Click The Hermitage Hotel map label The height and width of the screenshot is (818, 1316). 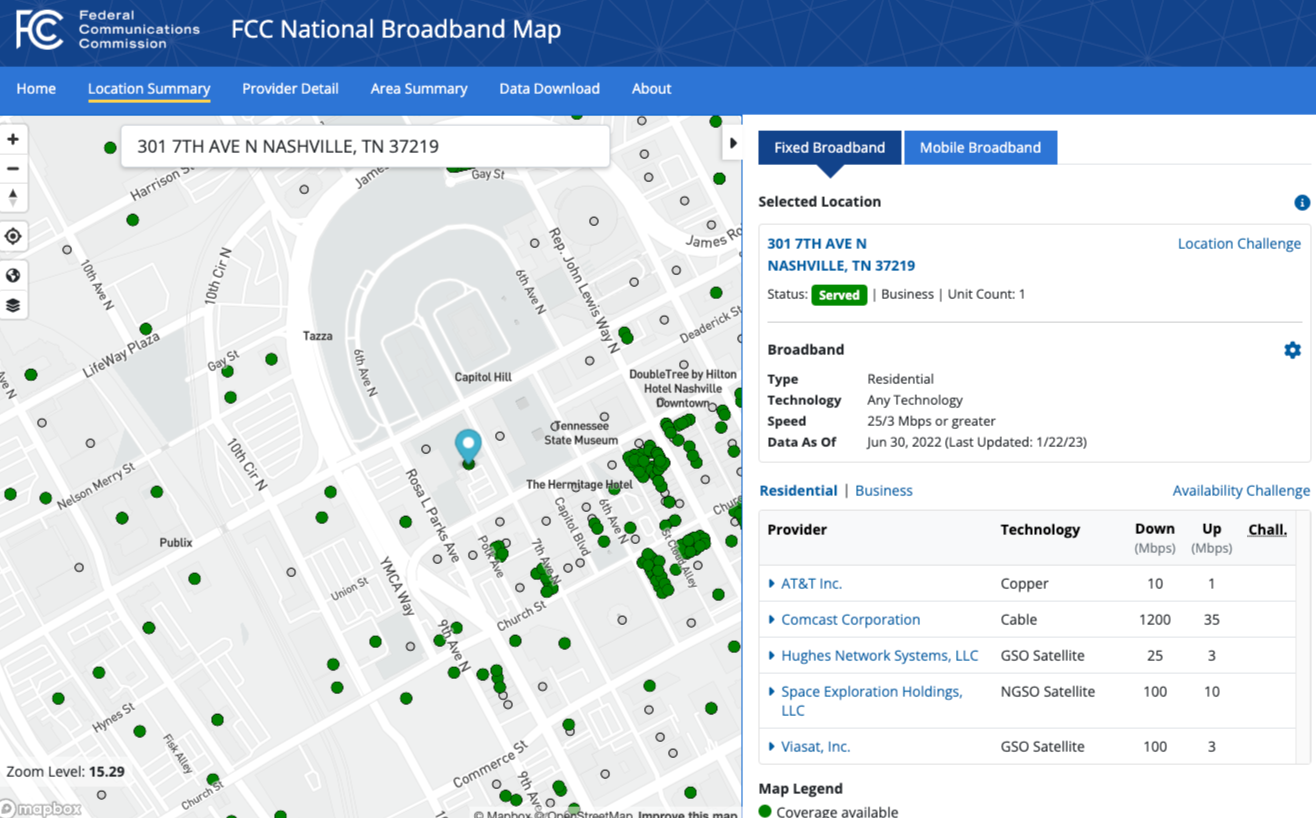coord(579,485)
